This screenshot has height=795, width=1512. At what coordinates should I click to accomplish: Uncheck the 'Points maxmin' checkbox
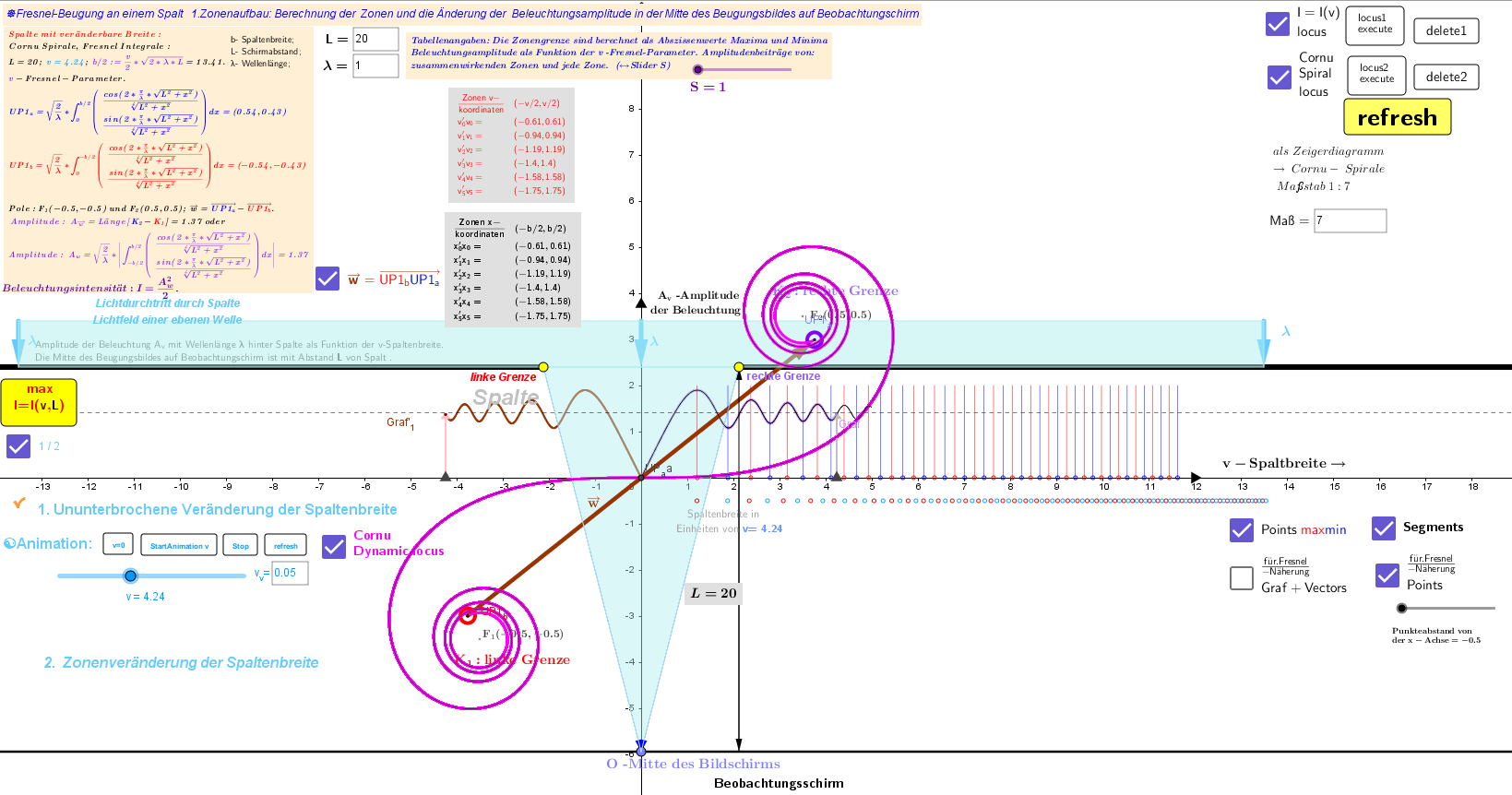tap(1242, 529)
